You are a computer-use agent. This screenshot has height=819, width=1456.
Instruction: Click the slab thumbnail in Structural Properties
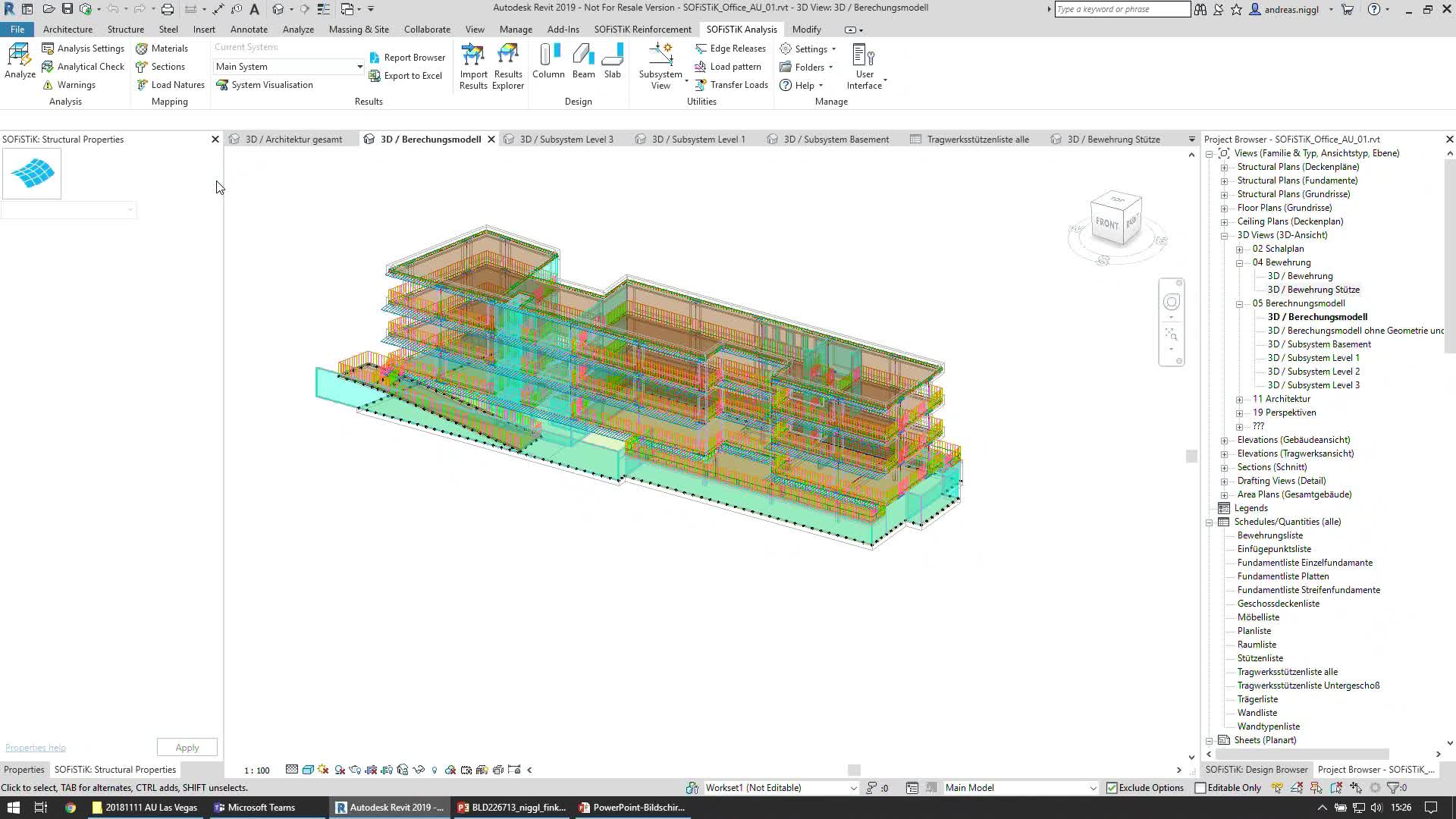32,174
